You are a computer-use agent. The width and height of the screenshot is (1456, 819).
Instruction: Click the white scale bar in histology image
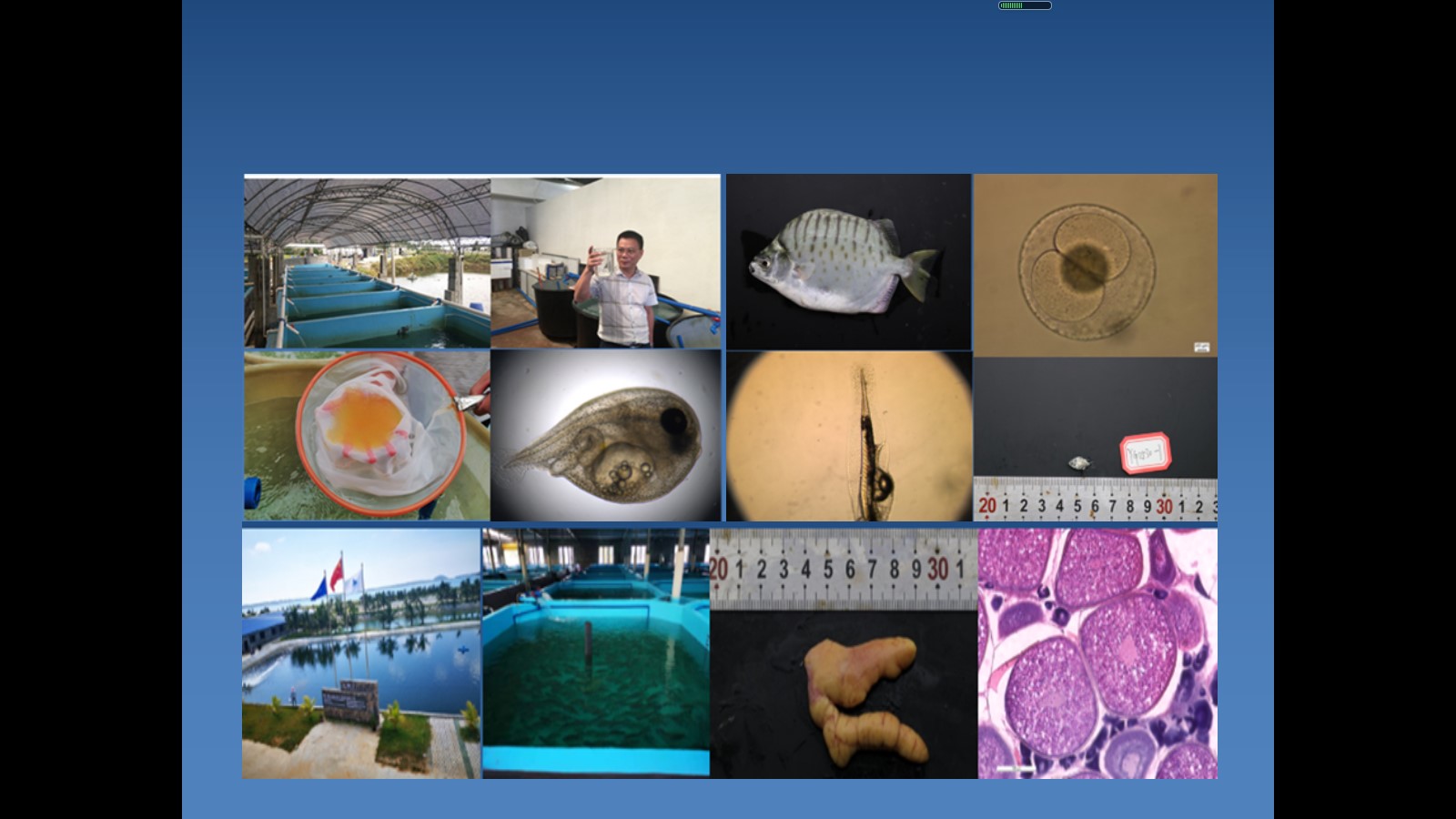coord(1015,769)
